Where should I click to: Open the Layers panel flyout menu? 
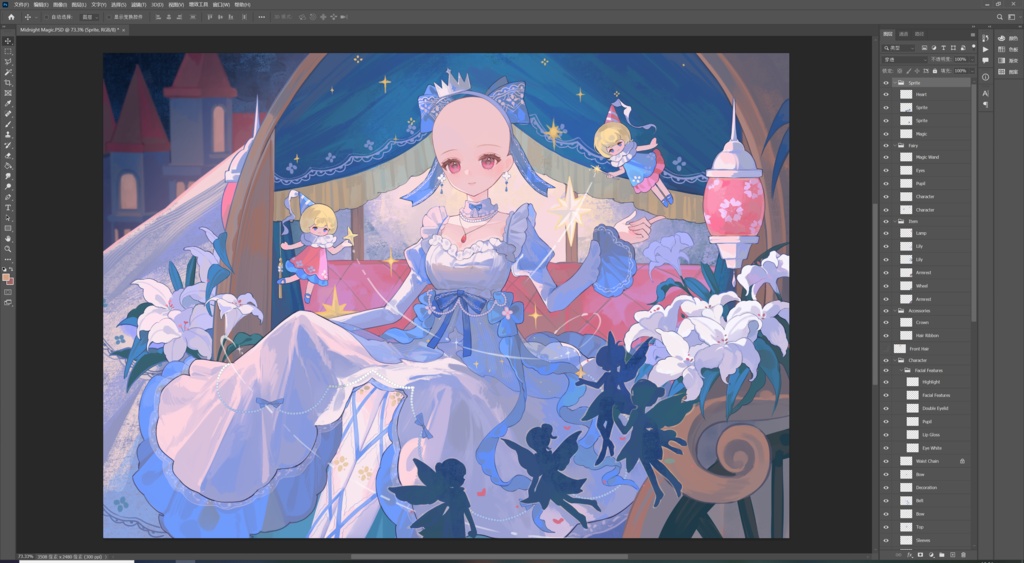tap(972, 34)
